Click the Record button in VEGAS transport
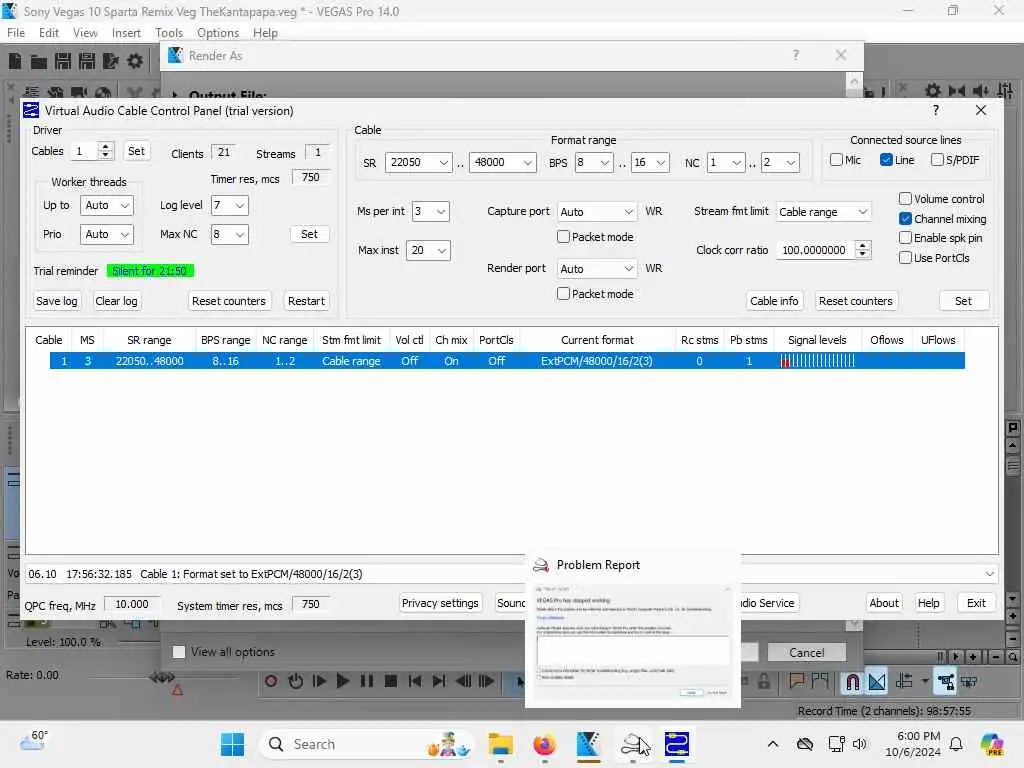 pos(271,681)
